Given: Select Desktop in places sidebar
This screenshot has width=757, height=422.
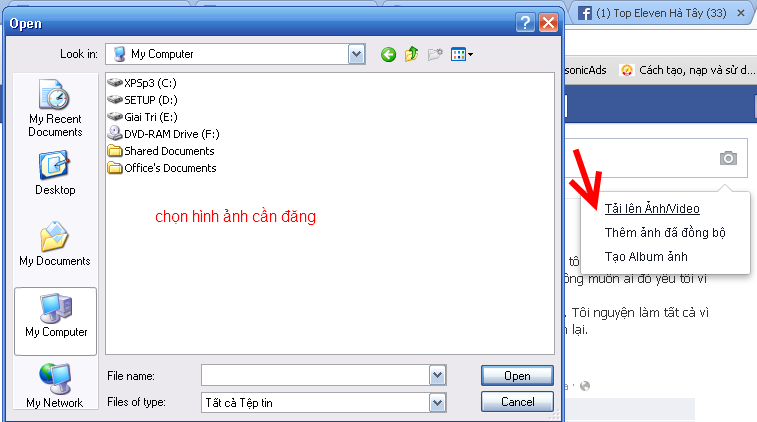Looking at the screenshot, I should point(55,173).
